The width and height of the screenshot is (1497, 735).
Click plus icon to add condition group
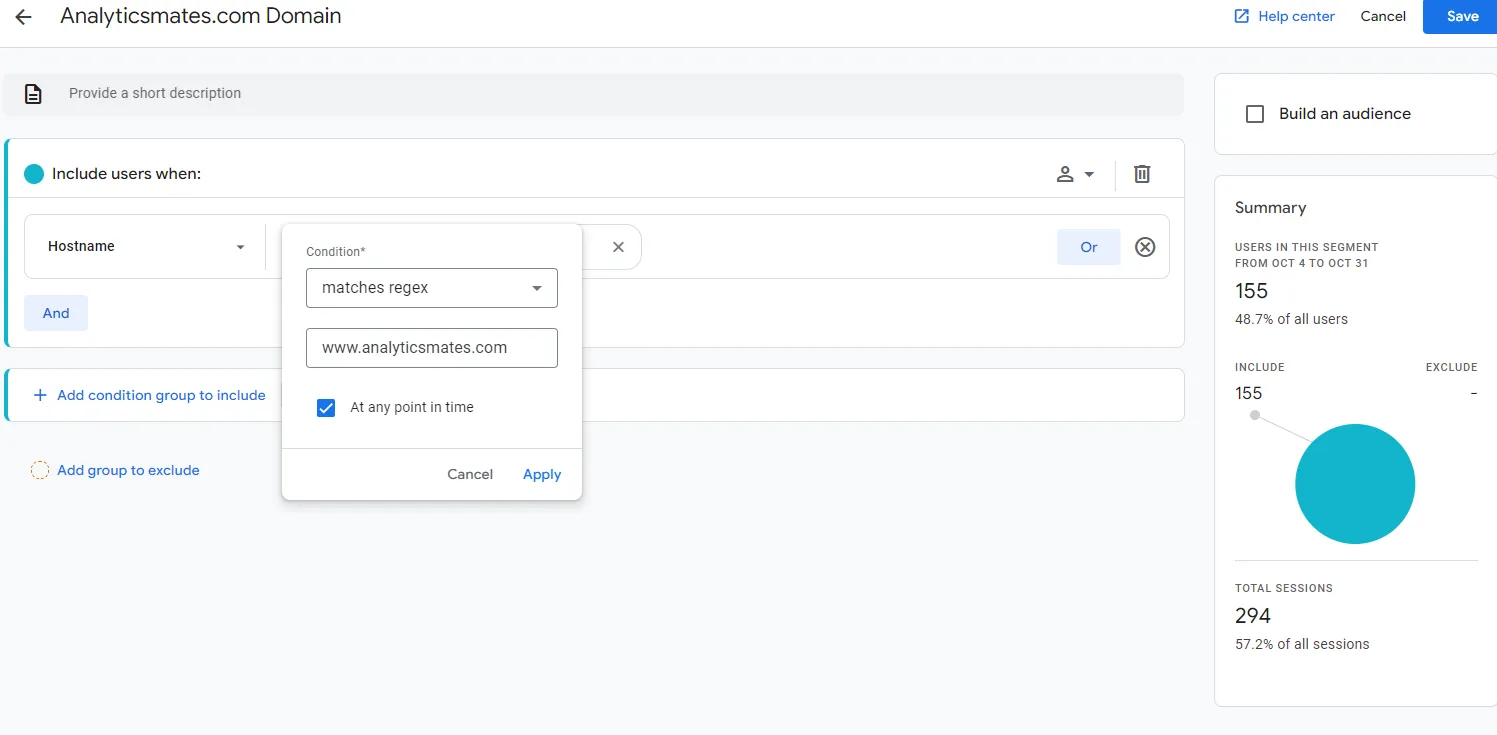[x=41, y=395]
